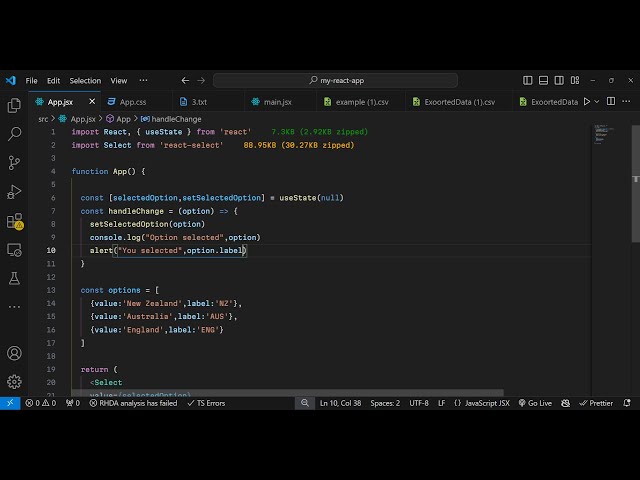
Task: Click the Manage gear icon
Action: click(14, 381)
